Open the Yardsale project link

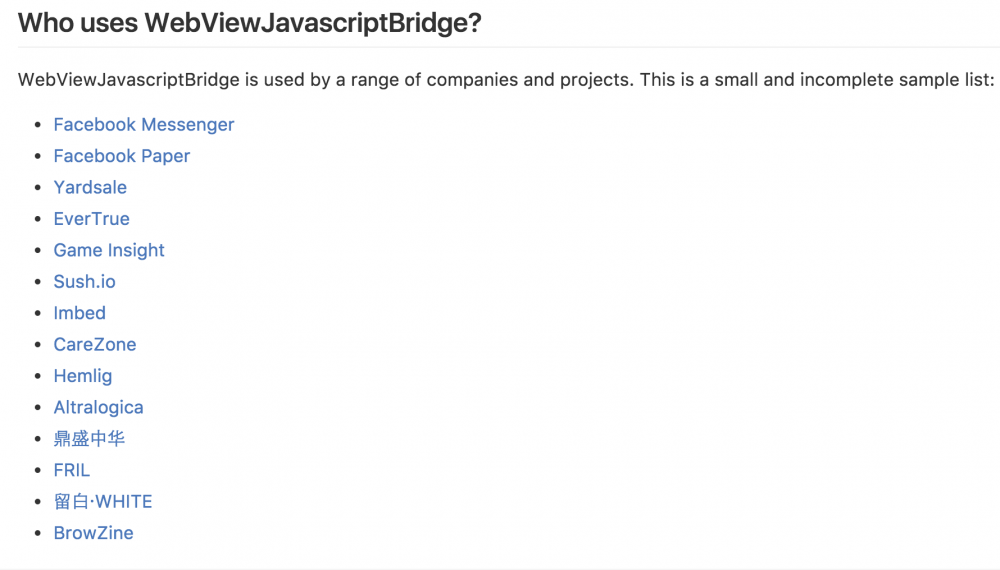90,187
